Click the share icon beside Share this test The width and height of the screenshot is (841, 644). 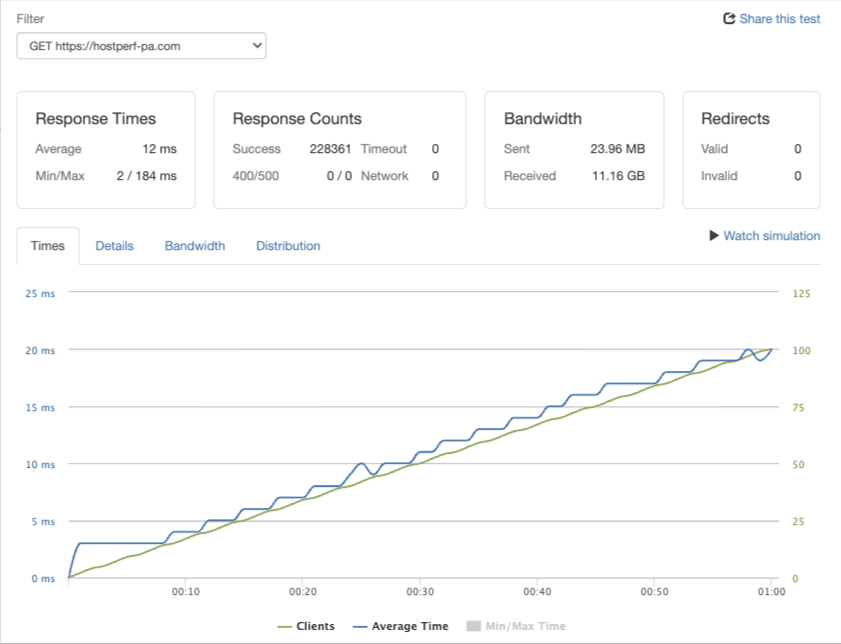(x=729, y=19)
